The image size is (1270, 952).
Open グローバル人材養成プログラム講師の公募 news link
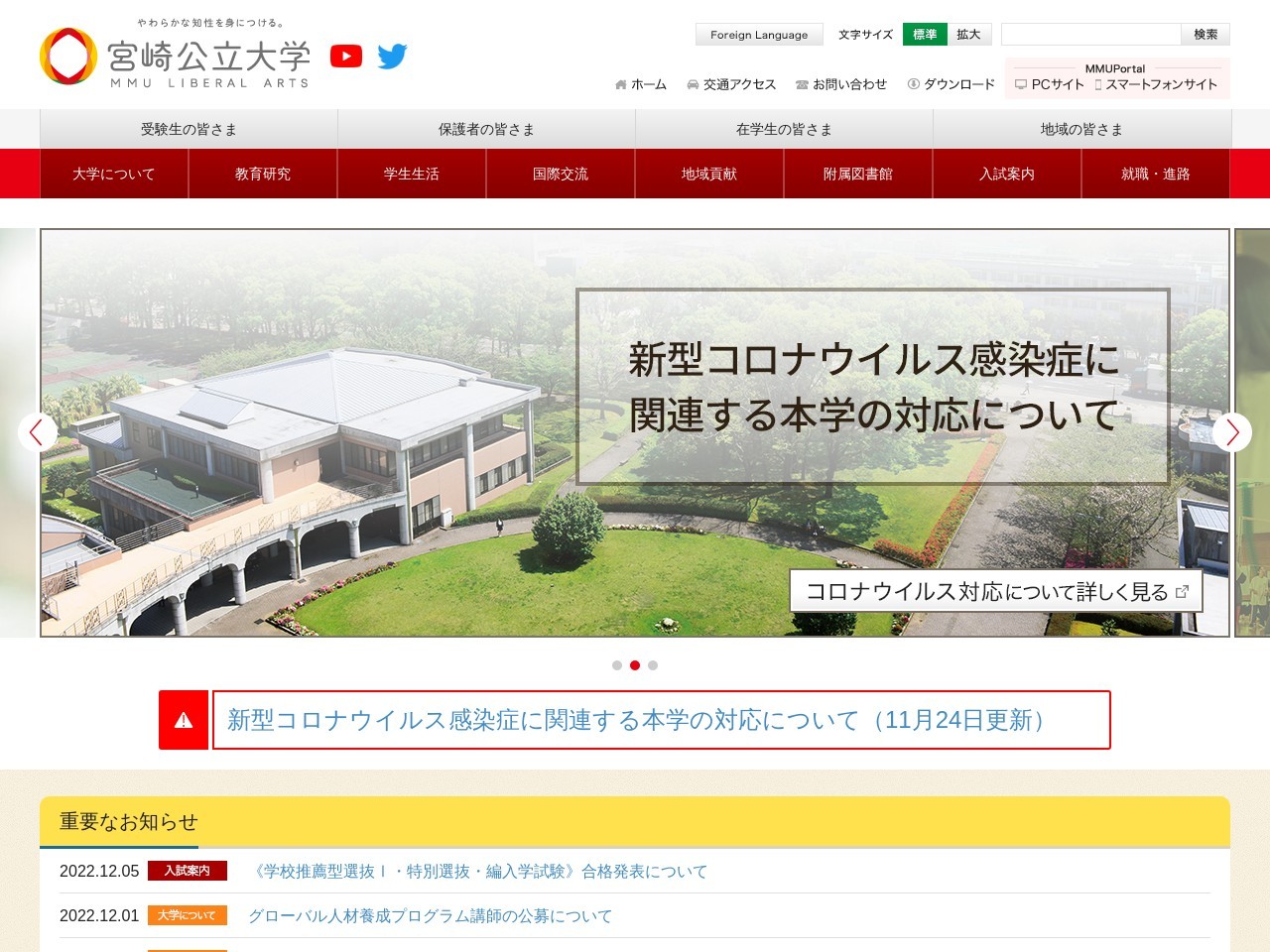(x=430, y=916)
